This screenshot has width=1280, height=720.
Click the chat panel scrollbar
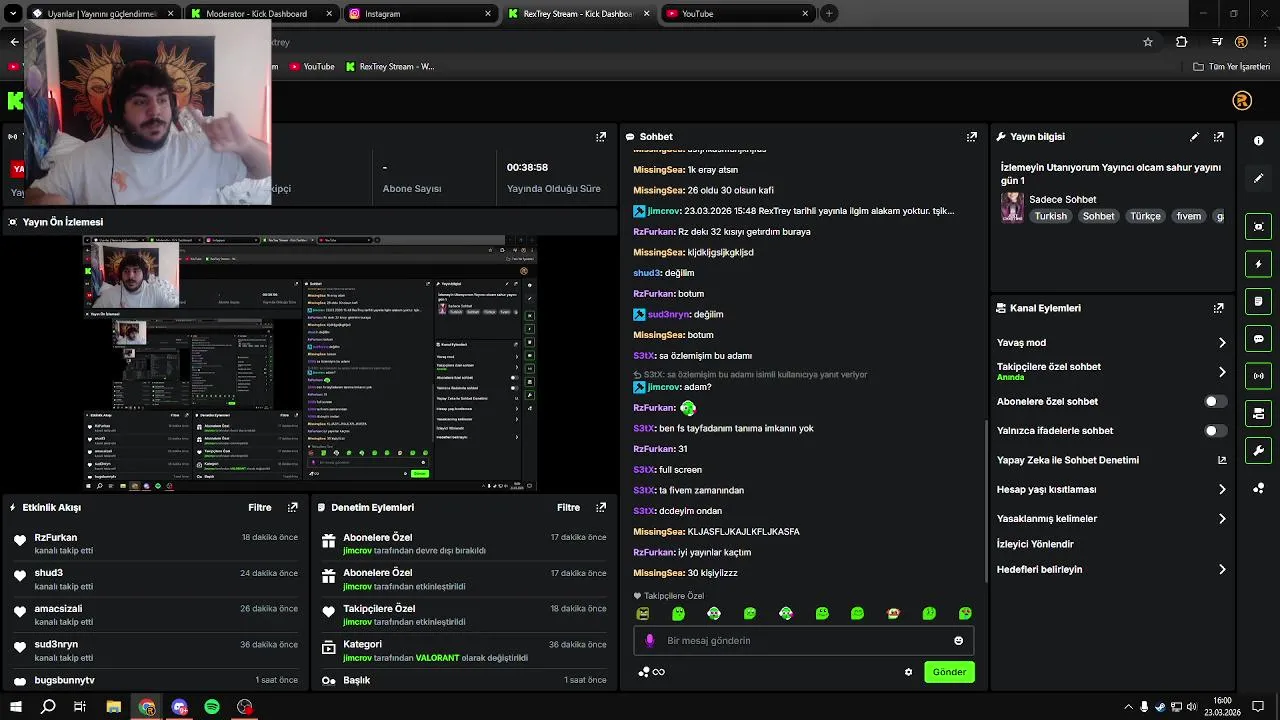click(987, 500)
